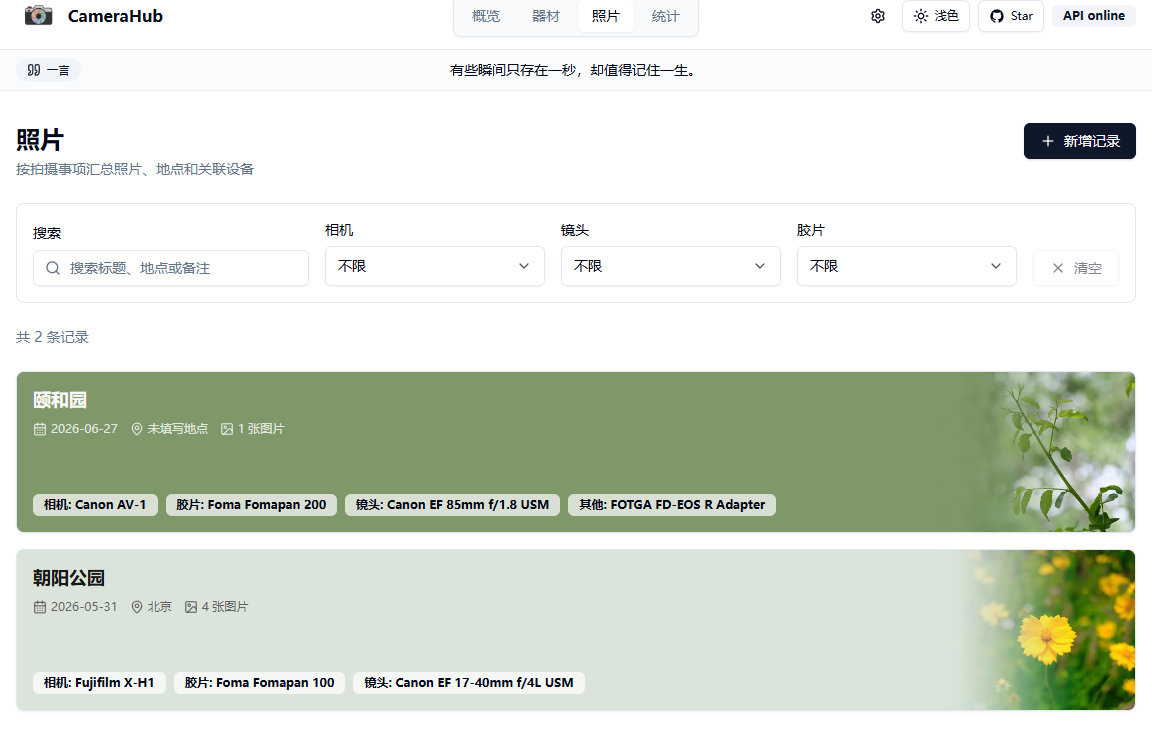Image resolution: width=1152 pixels, height=743 pixels.
Task: Click the image icon beside 1 张图片
Action: click(227, 429)
